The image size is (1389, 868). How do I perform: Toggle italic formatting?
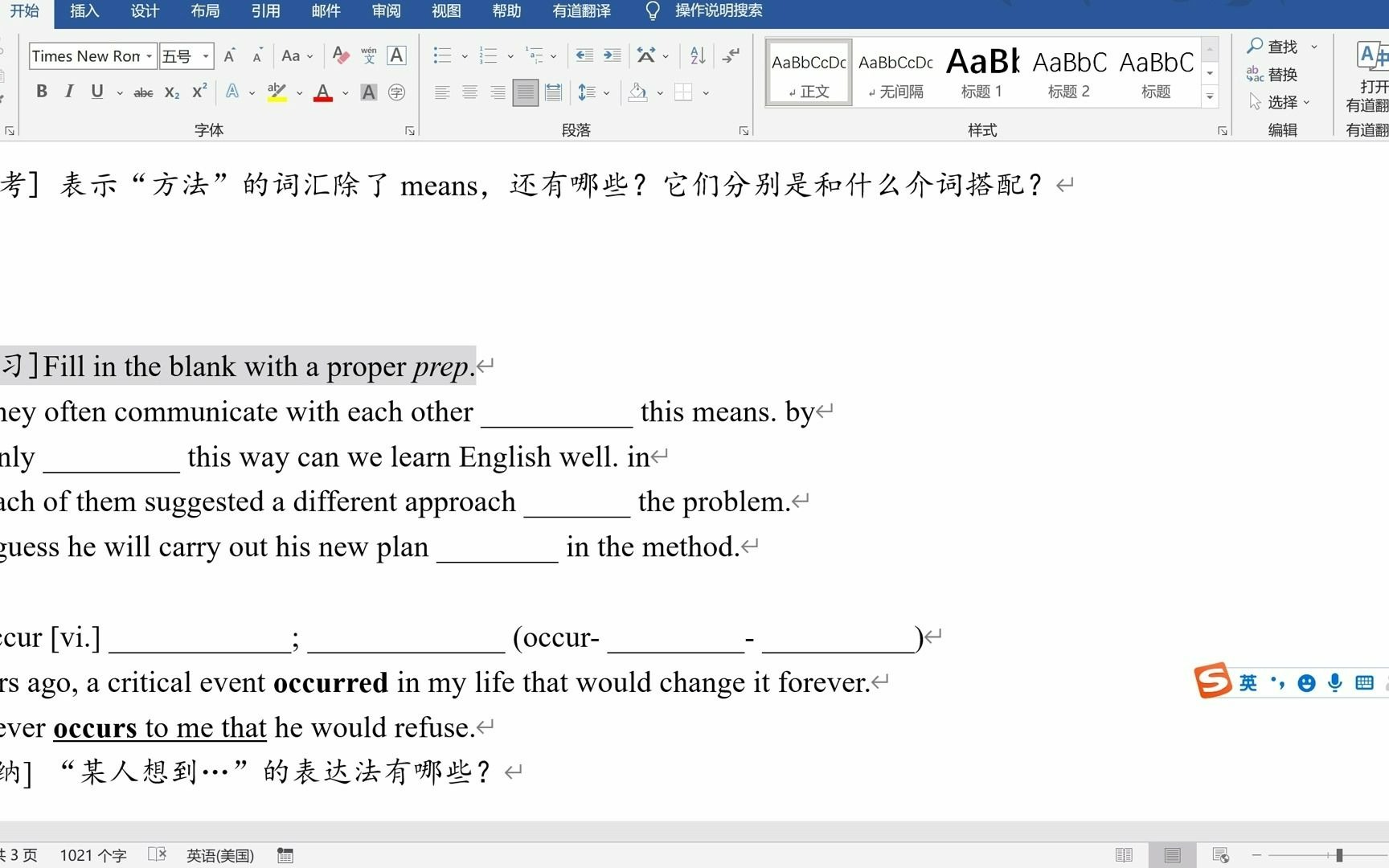coord(69,92)
